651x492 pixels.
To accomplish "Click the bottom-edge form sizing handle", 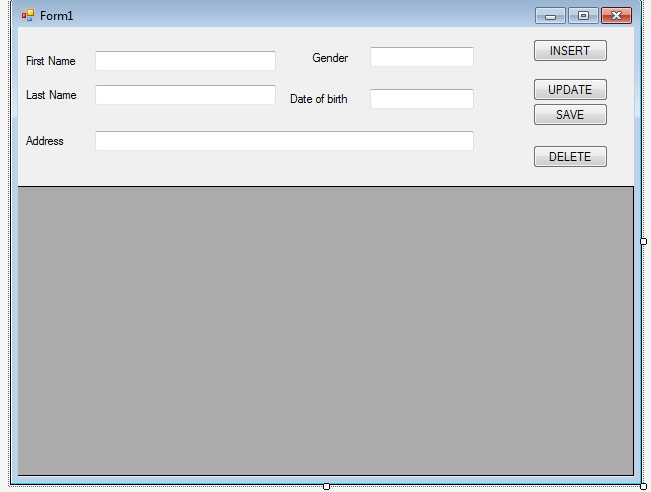I will pos(326,486).
